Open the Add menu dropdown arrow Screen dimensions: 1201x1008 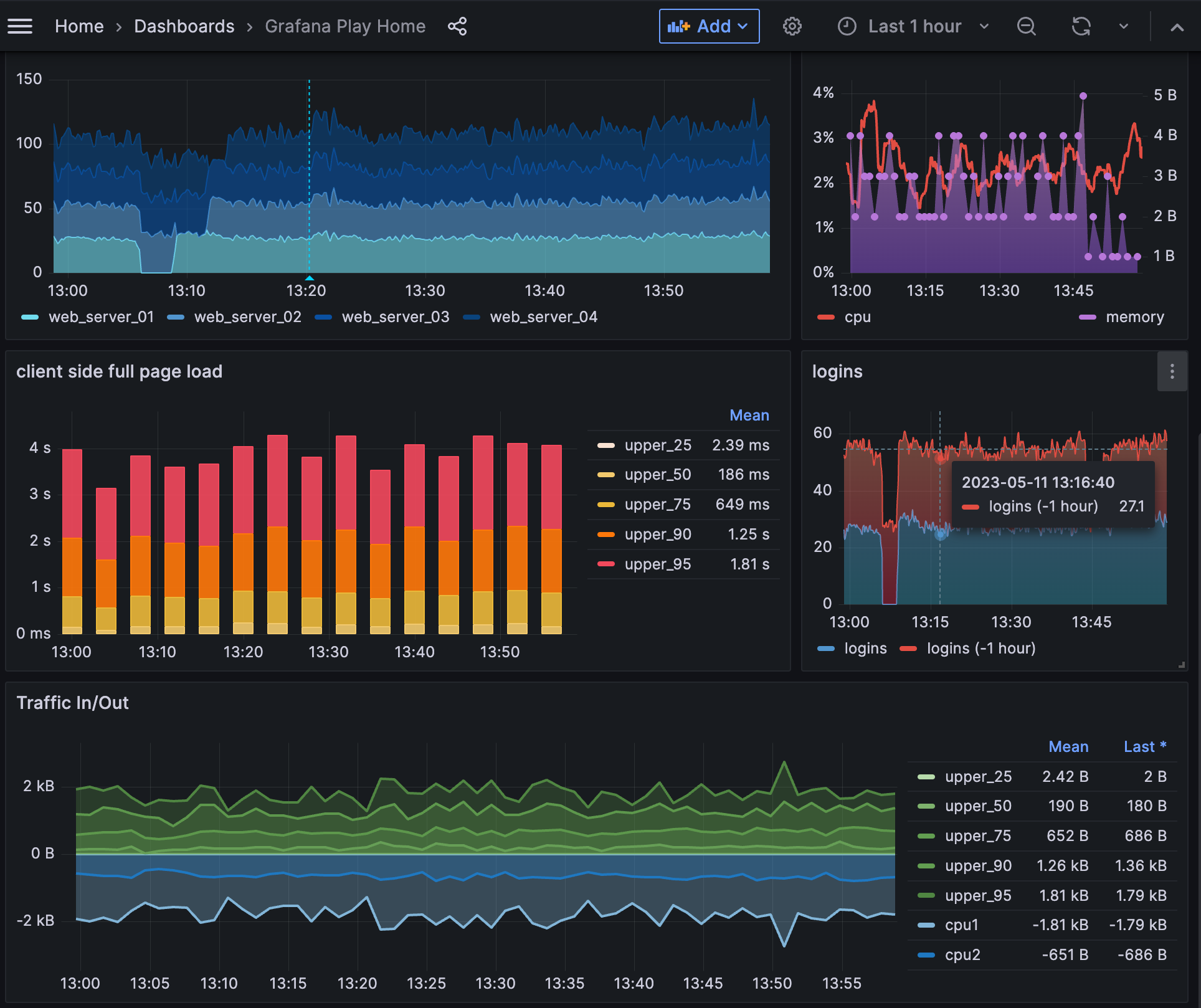(x=743, y=26)
